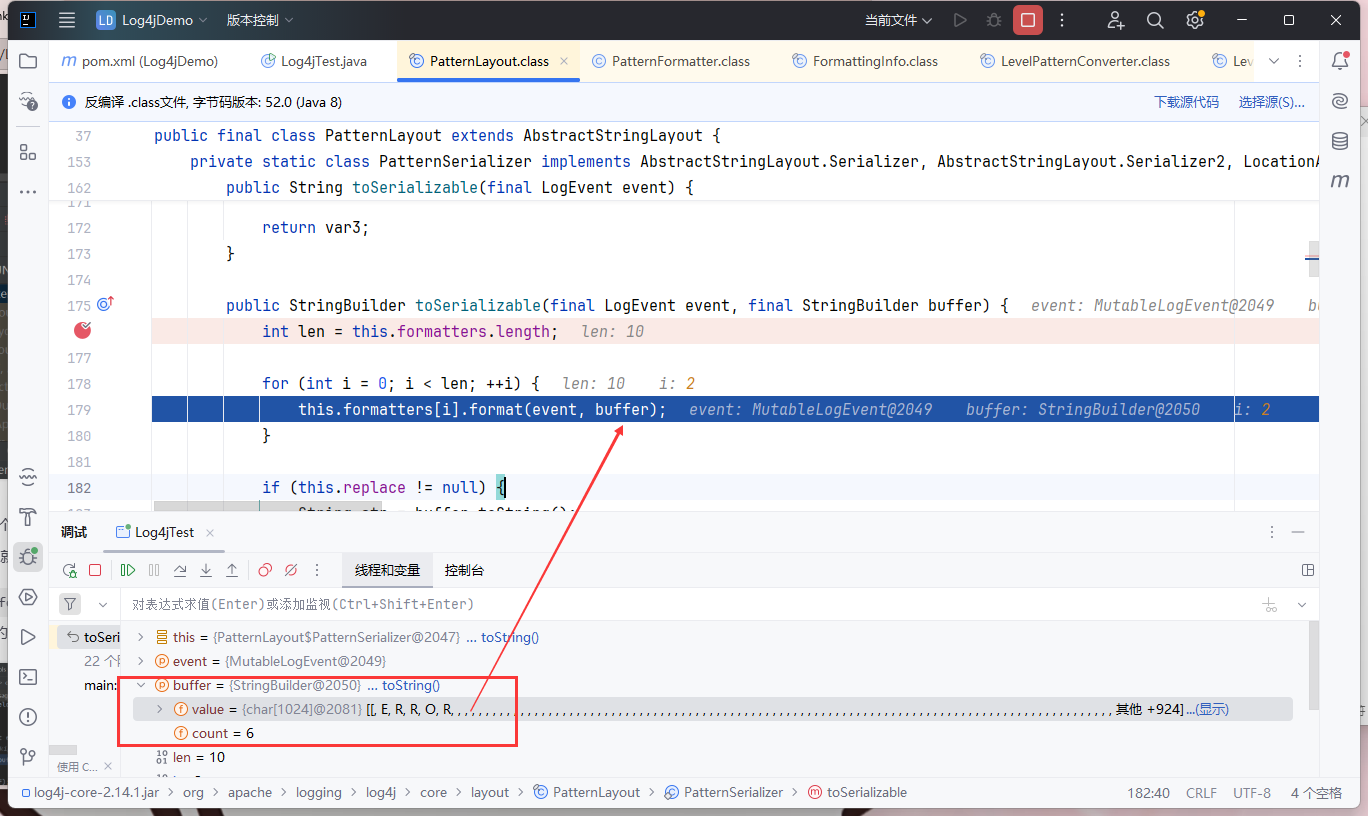Open the Git tool window in sidebar
Screen dimensions: 1368x816
[x=28, y=756]
